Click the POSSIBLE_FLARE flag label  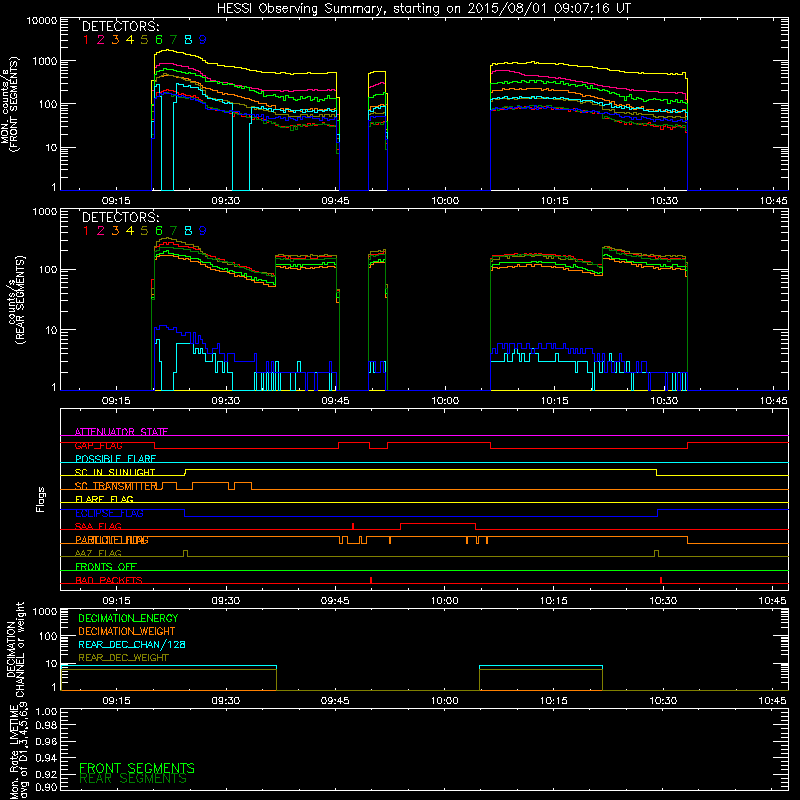pyautogui.click(x=115, y=459)
